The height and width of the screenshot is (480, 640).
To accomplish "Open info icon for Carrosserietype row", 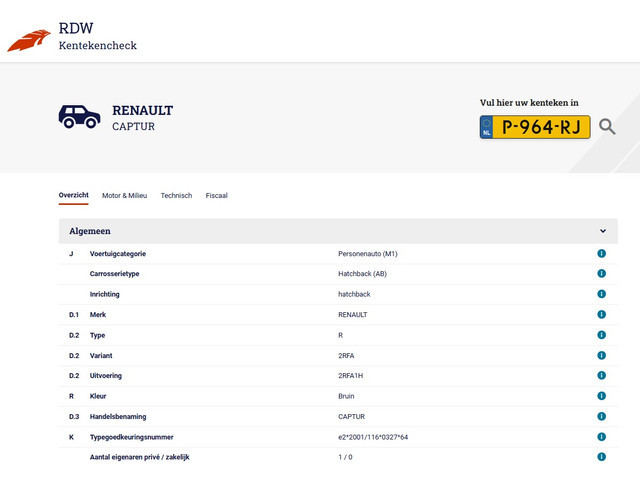I will pos(602,274).
